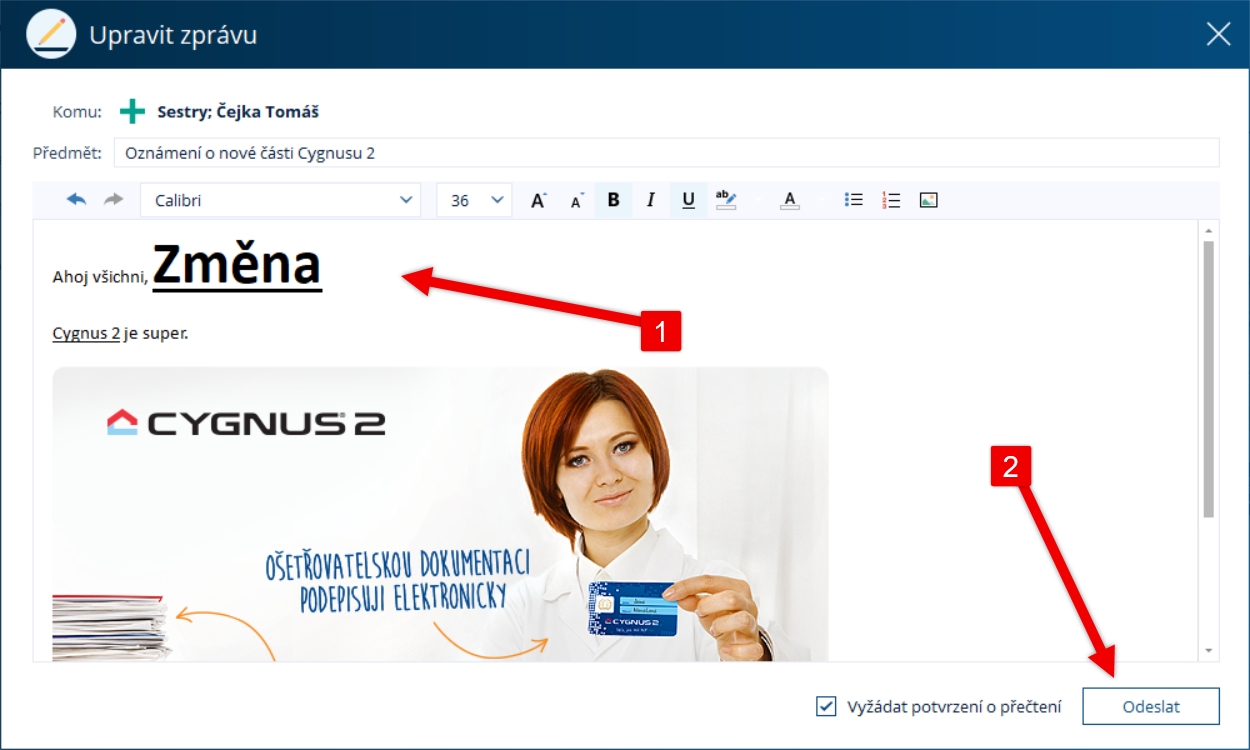Click the recipients text Sestry; Čejka Tomáš
The width and height of the screenshot is (1250, 750).
coord(238,112)
